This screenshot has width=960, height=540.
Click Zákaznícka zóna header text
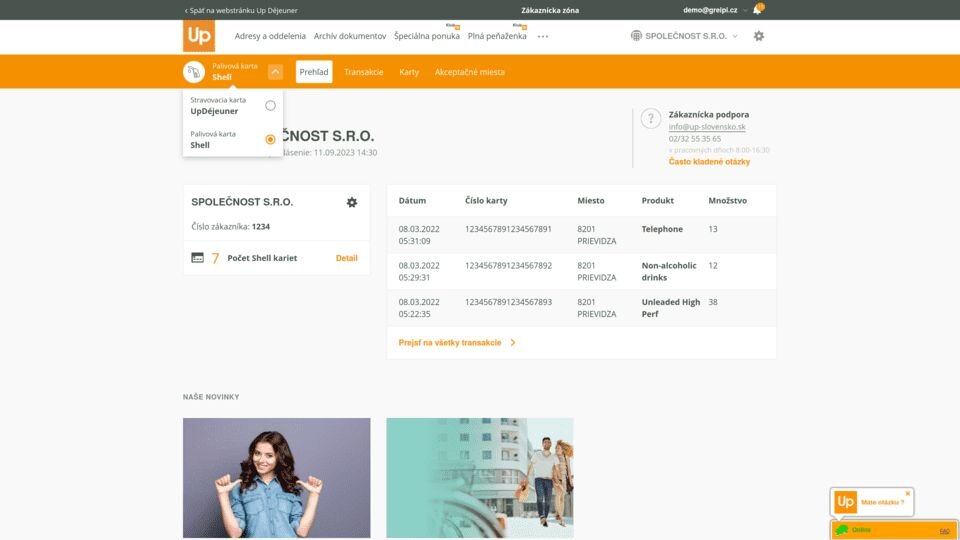point(550,10)
